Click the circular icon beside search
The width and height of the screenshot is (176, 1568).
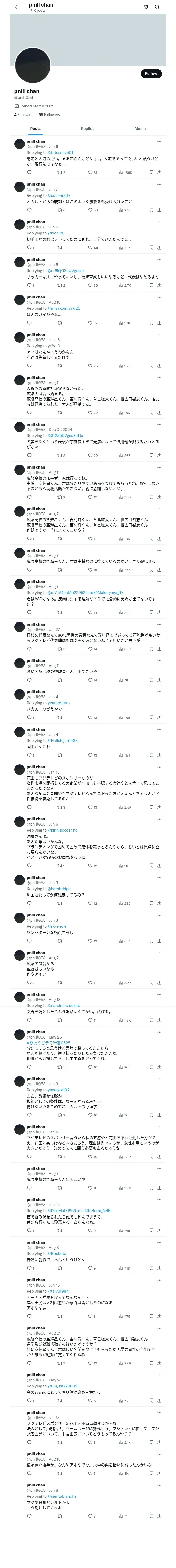[x=146, y=7]
